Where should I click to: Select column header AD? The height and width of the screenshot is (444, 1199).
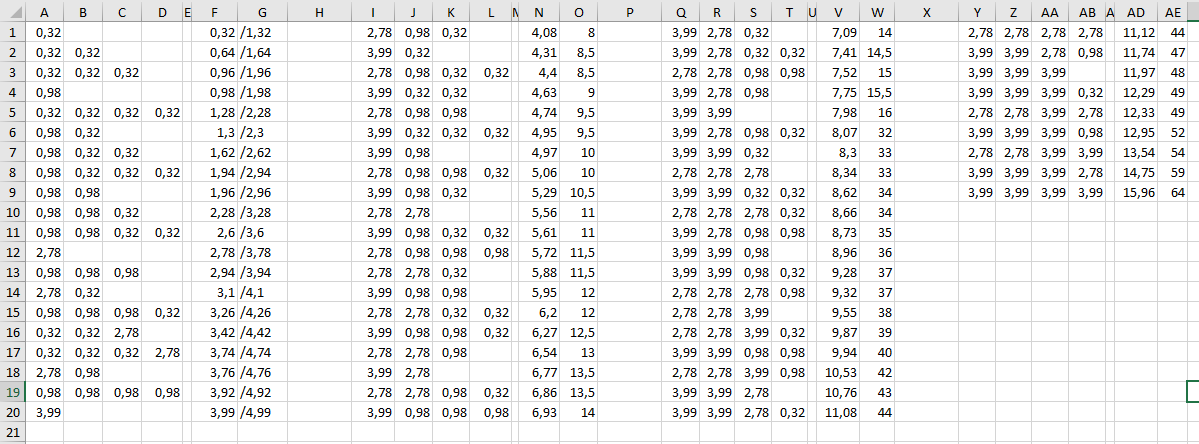click(x=1136, y=12)
